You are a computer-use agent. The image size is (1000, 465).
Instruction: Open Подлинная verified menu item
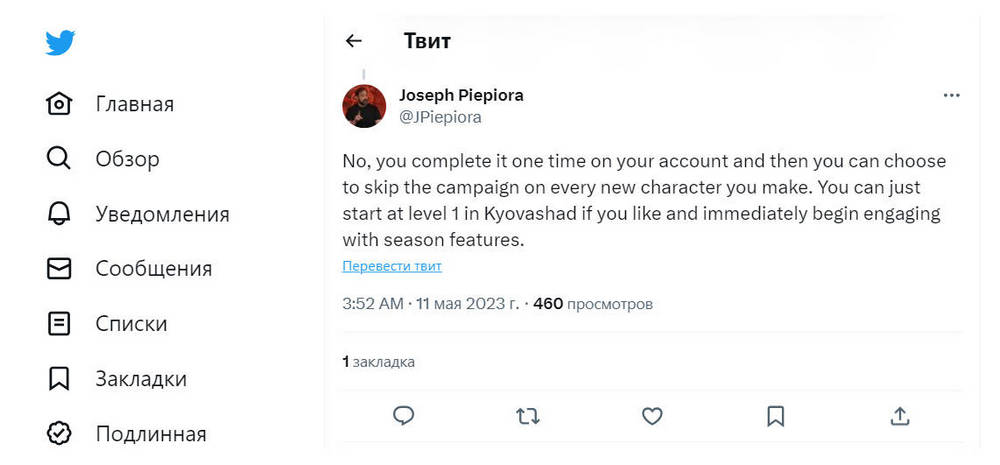click(x=150, y=434)
